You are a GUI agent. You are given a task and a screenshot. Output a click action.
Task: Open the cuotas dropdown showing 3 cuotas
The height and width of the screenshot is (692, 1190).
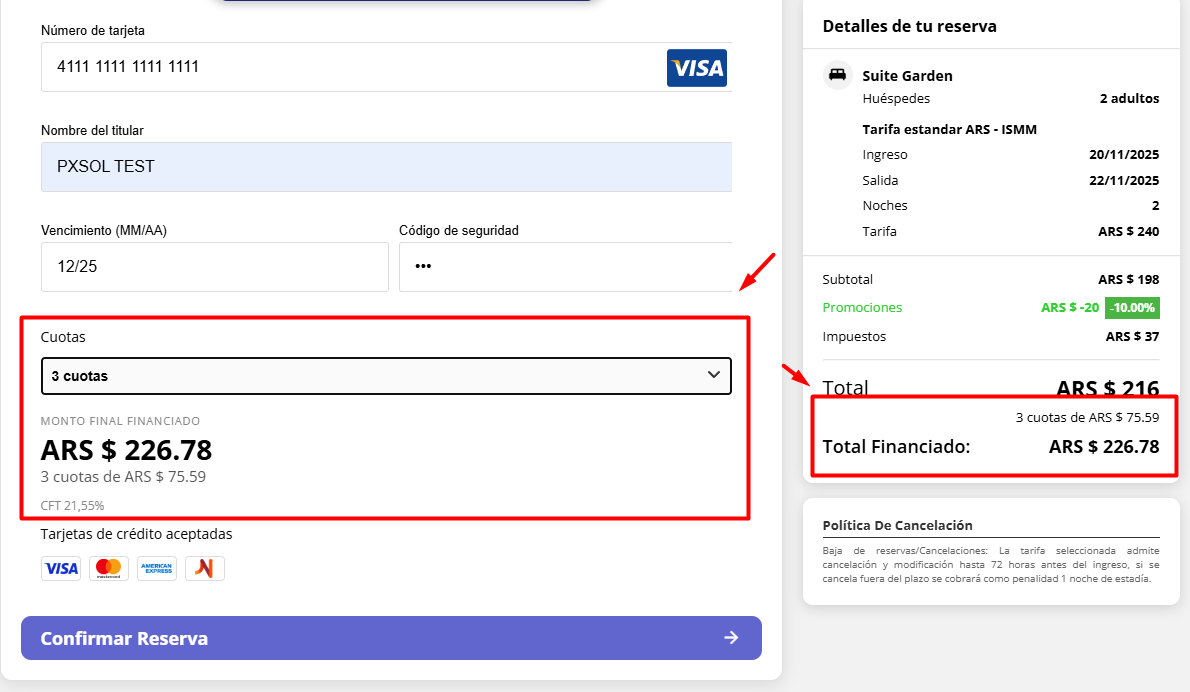pos(386,376)
